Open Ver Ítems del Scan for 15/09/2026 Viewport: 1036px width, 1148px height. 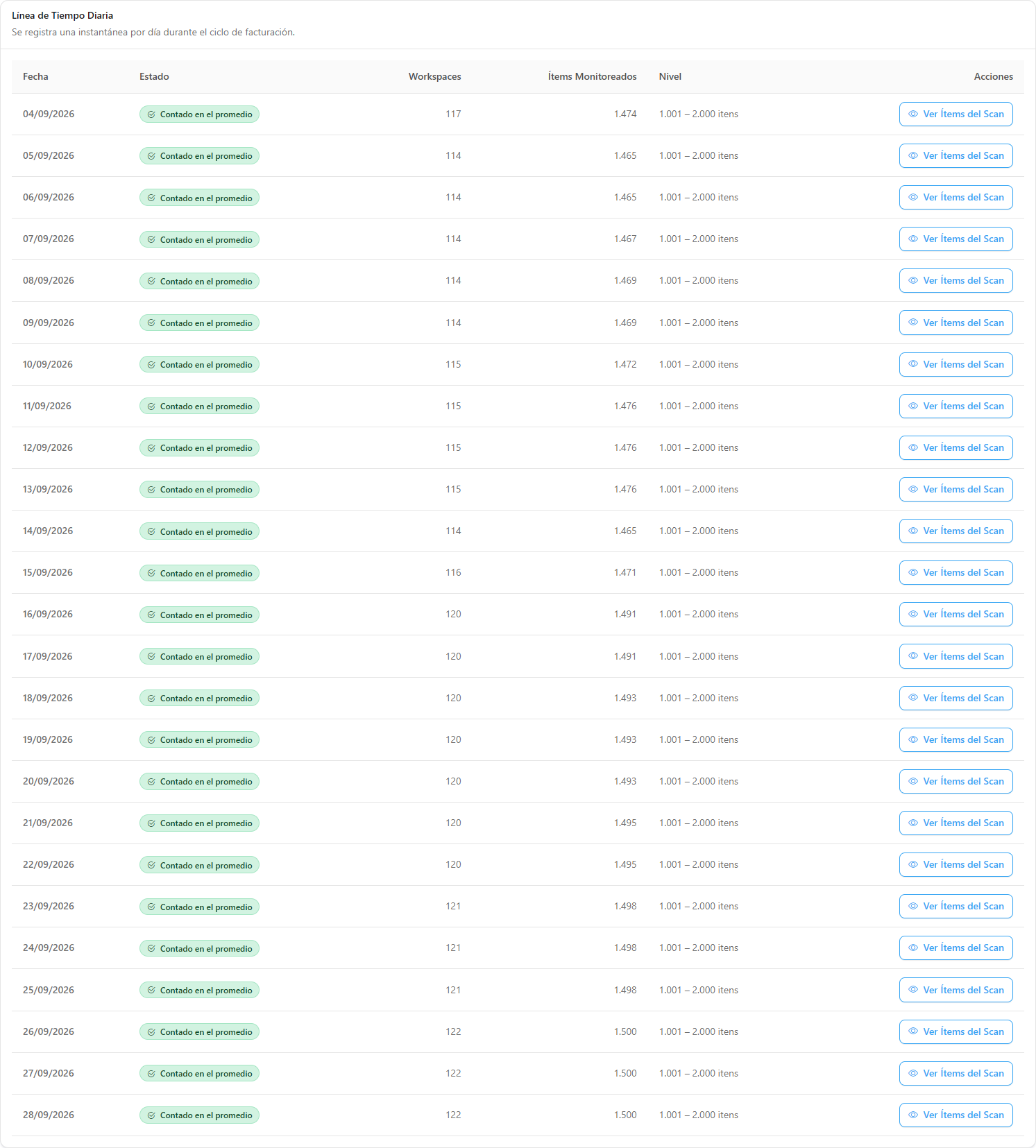(x=956, y=572)
